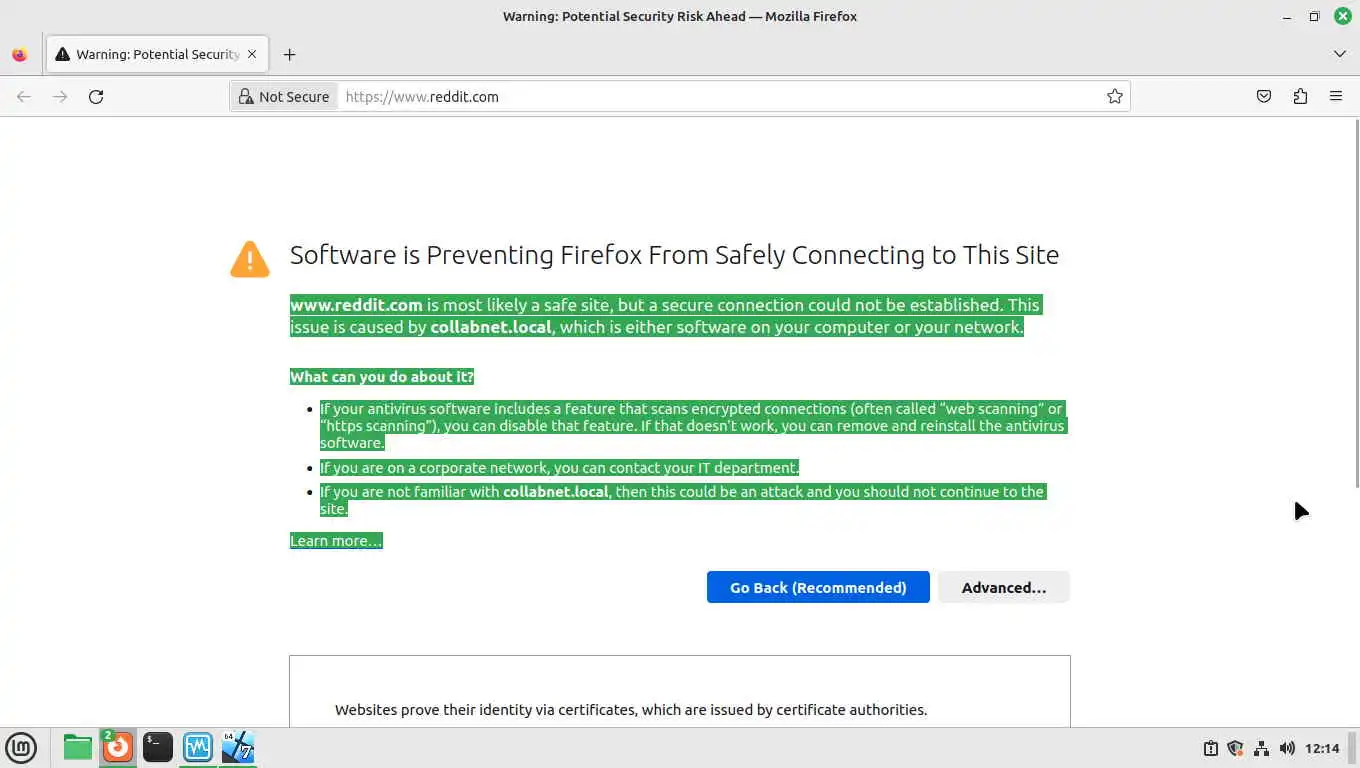Viewport: 1360px width, 768px height.
Task: Select the Warning: Potential Security tab
Action: tap(150, 55)
